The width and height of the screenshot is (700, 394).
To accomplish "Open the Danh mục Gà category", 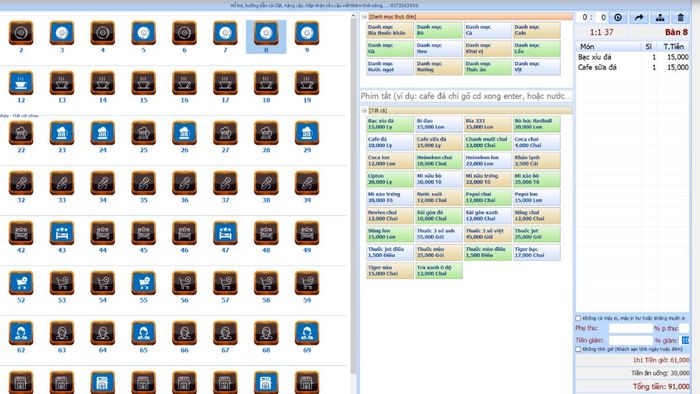I will (x=390, y=49).
